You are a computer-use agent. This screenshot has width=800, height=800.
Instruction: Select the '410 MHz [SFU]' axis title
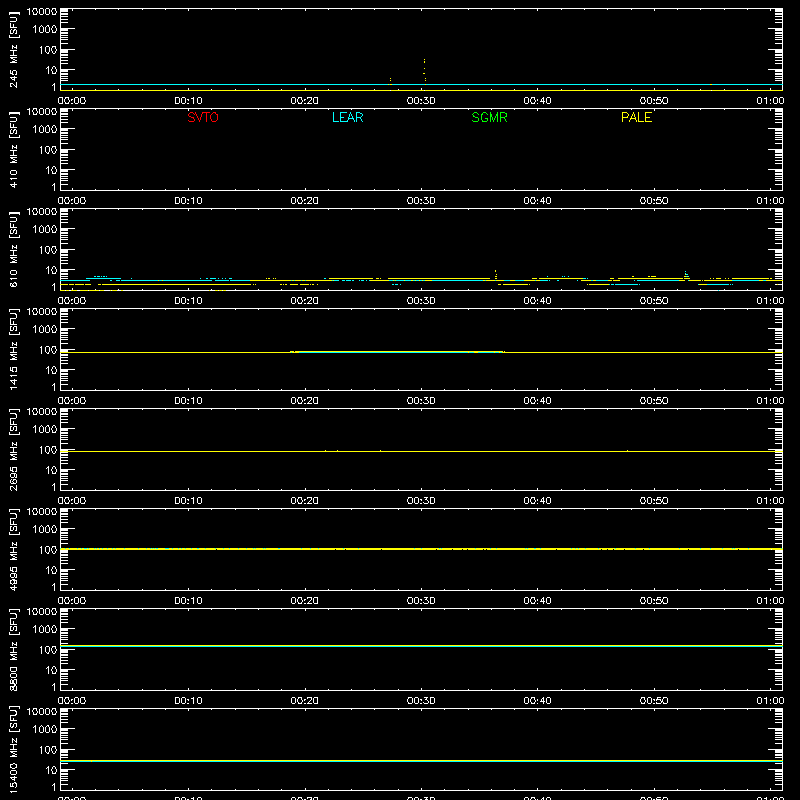coord(14,150)
